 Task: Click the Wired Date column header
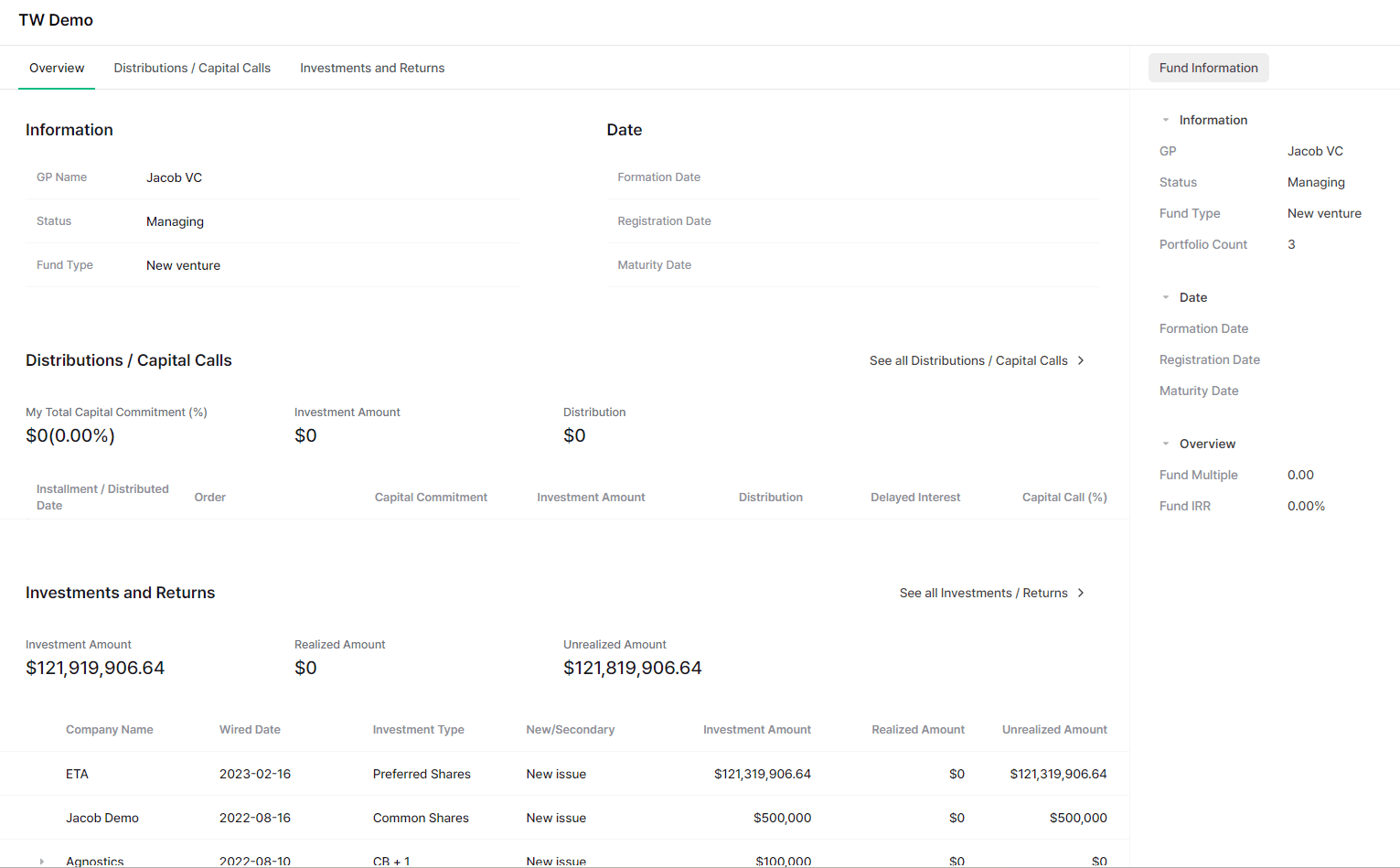coord(250,730)
